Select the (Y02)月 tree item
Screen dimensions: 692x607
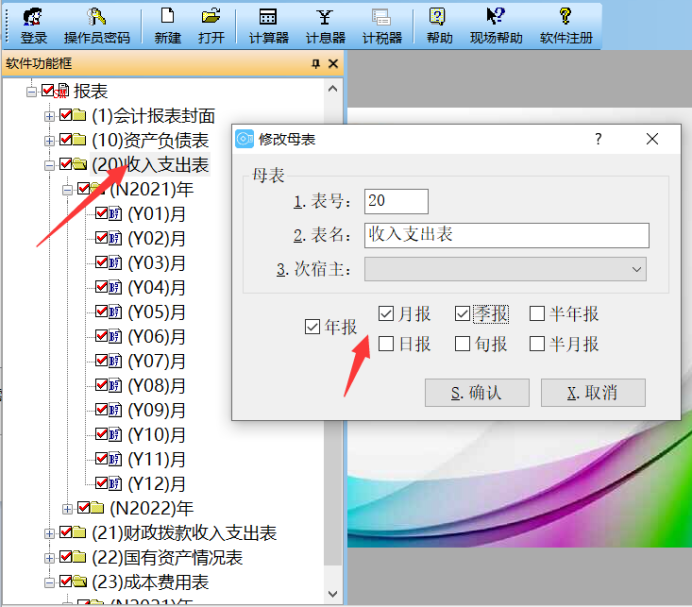[x=157, y=238]
